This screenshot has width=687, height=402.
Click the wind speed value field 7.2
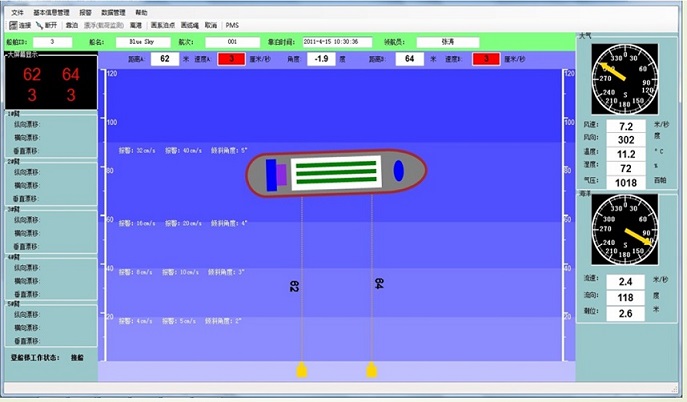click(626, 127)
